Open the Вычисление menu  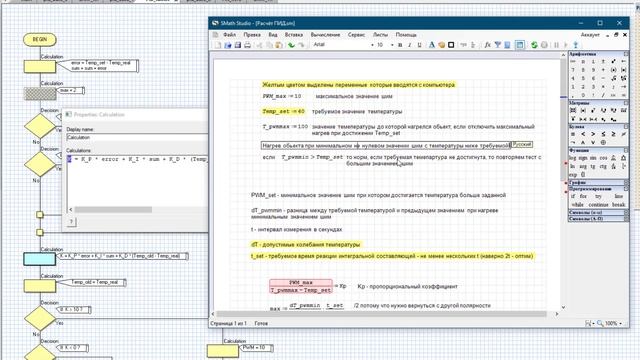point(325,35)
